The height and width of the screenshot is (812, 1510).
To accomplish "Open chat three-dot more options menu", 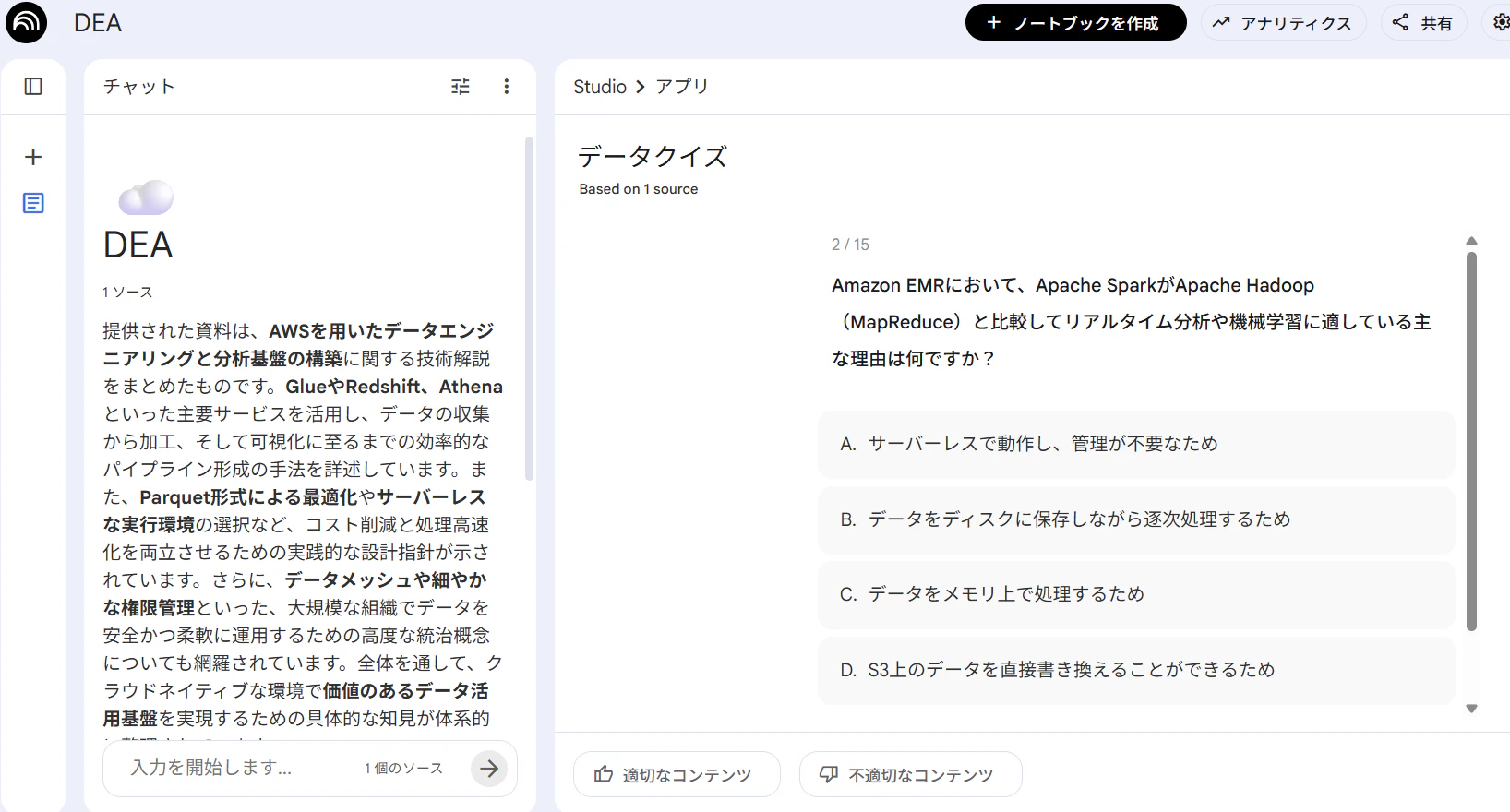I will pos(507,87).
